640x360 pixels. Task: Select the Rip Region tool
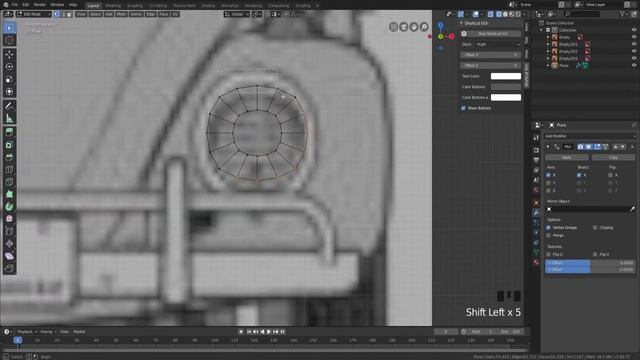(9, 268)
